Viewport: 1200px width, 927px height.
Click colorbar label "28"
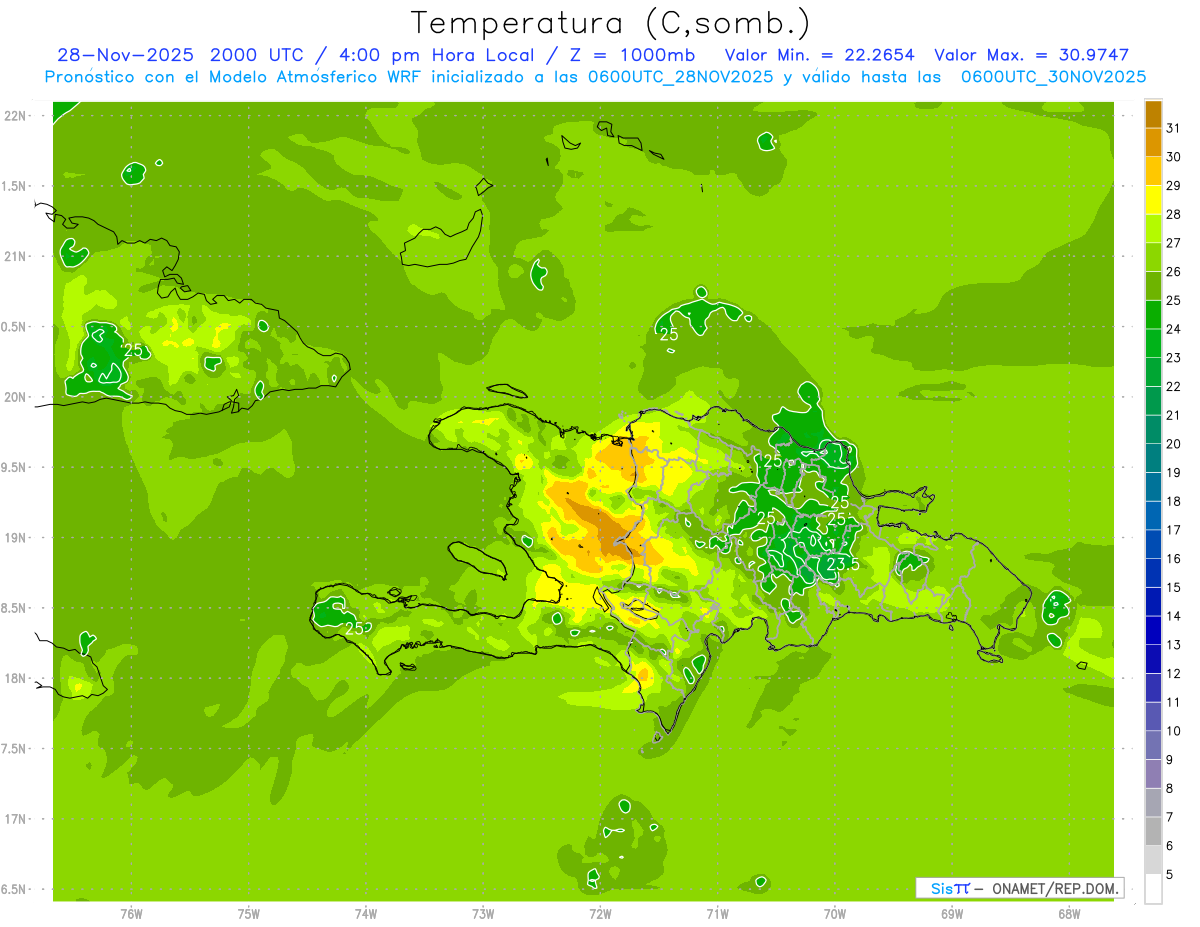[x=1174, y=214]
